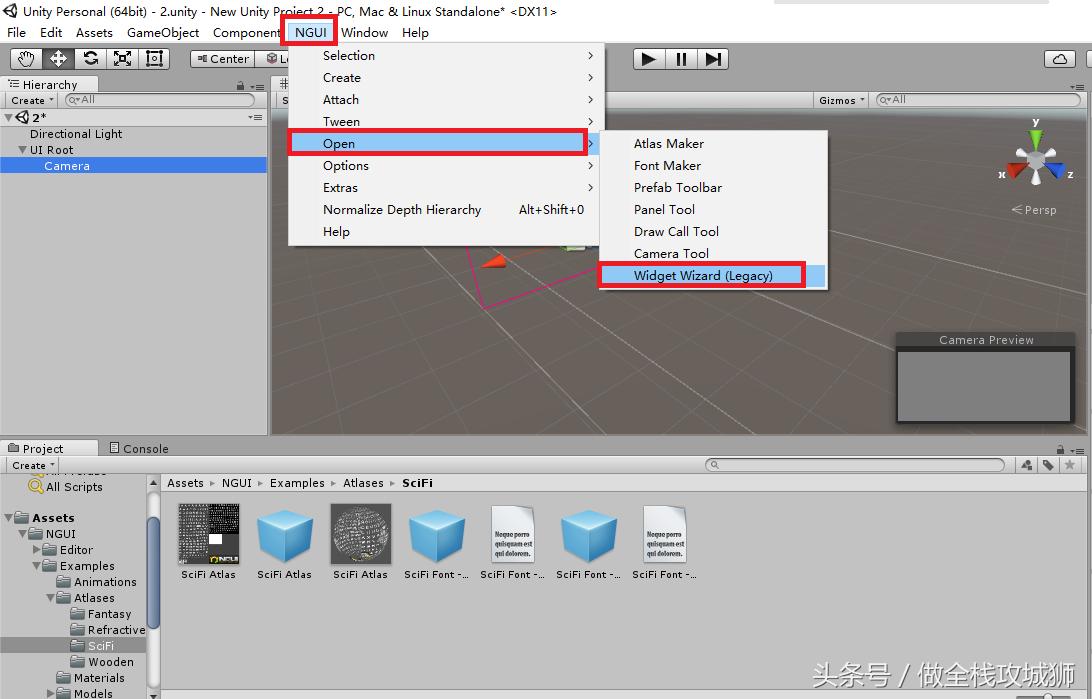The image size is (1092, 699).
Task: Collapse UI Root in Hierarchy
Action: point(22,150)
